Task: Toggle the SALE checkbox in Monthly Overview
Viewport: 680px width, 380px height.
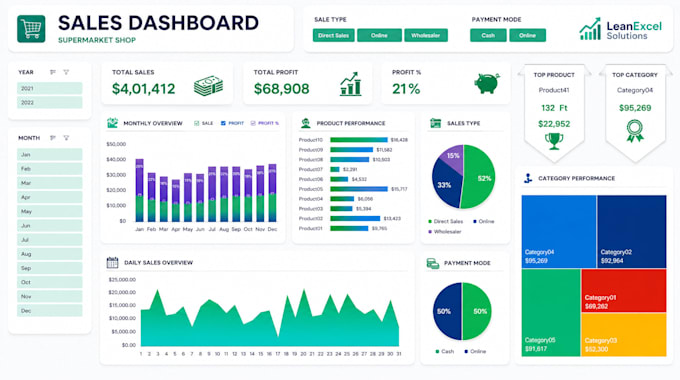Action: coord(196,123)
